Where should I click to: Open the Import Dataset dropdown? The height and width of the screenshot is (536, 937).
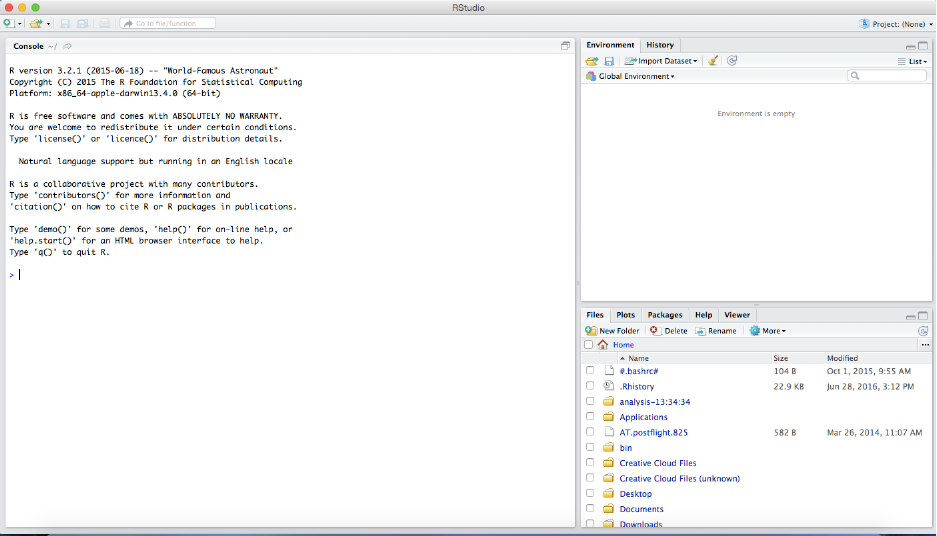665,61
